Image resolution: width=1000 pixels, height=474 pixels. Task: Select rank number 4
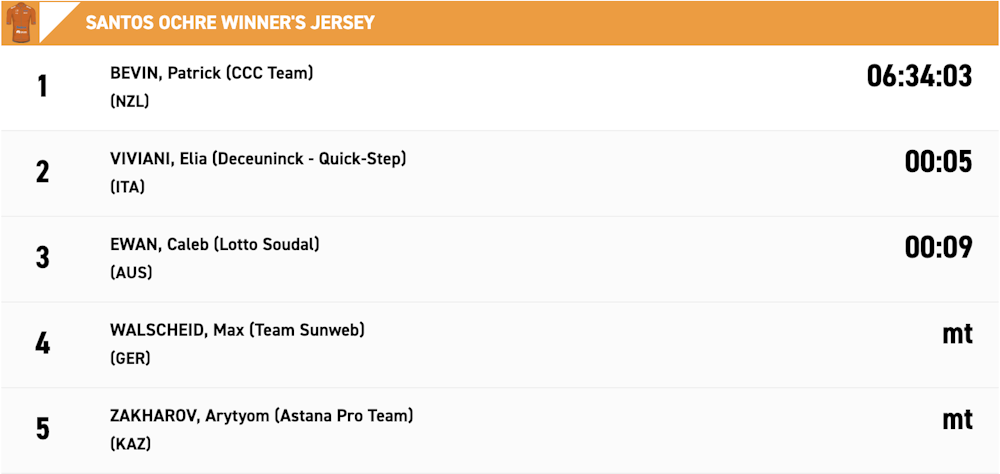pyautogui.click(x=42, y=344)
